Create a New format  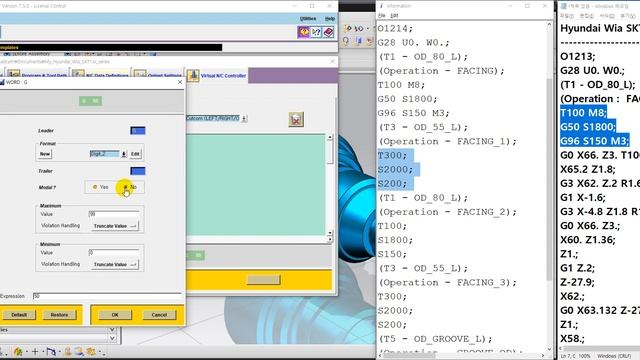click(x=45, y=154)
